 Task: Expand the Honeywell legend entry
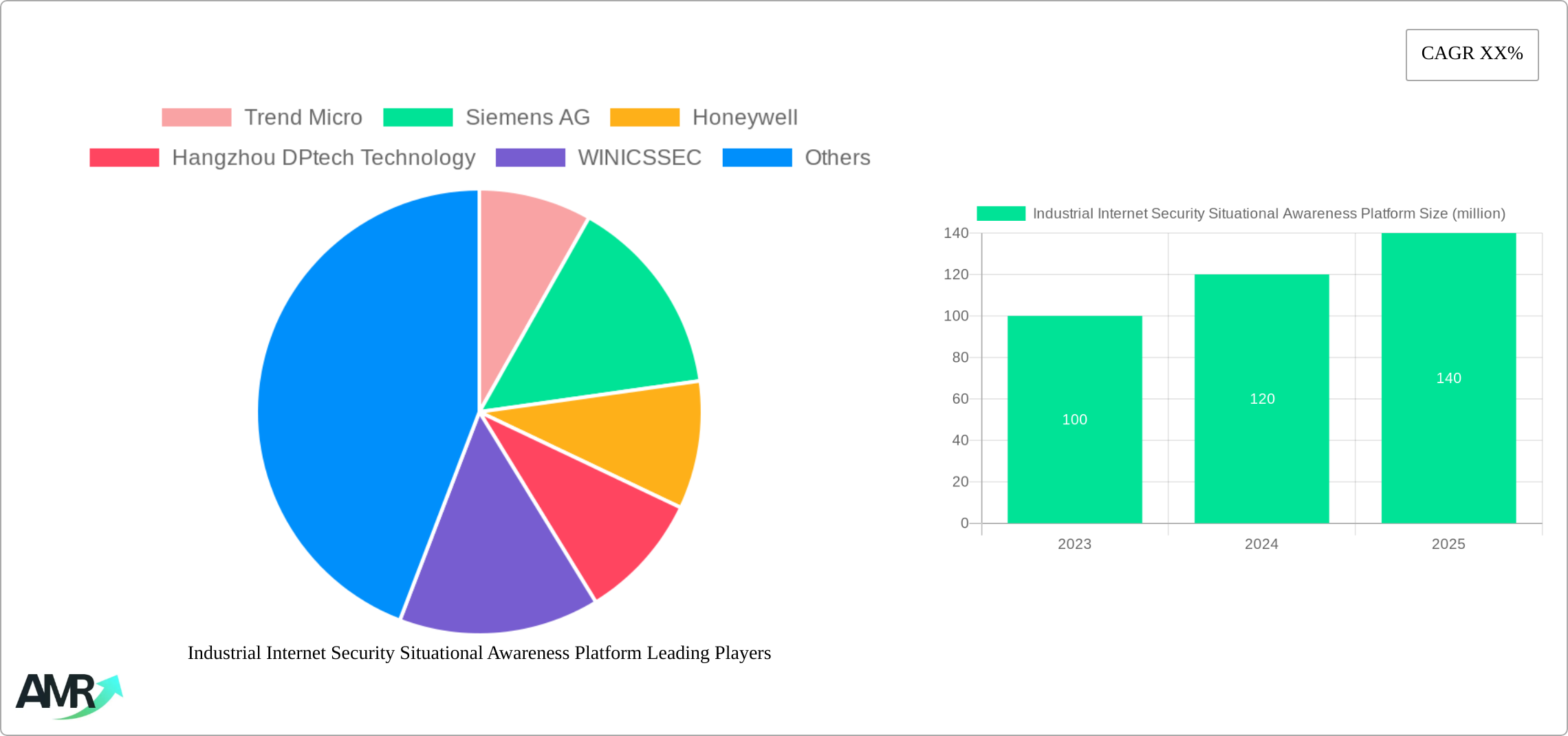pos(746,117)
